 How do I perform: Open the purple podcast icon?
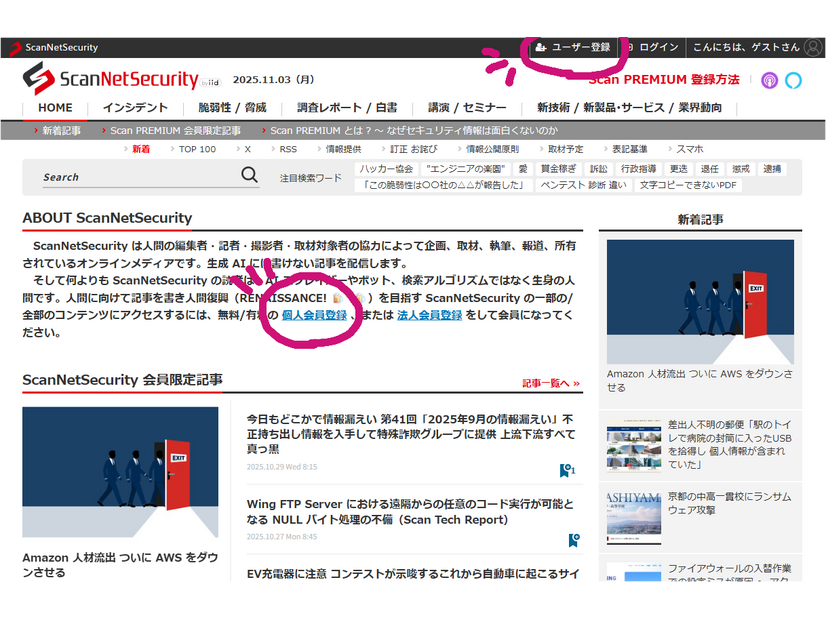coord(769,80)
